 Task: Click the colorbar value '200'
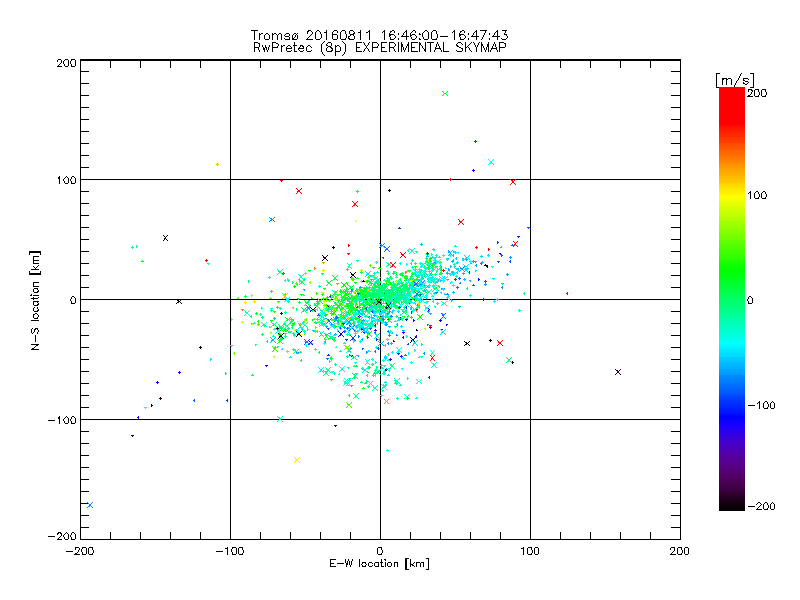(x=757, y=93)
